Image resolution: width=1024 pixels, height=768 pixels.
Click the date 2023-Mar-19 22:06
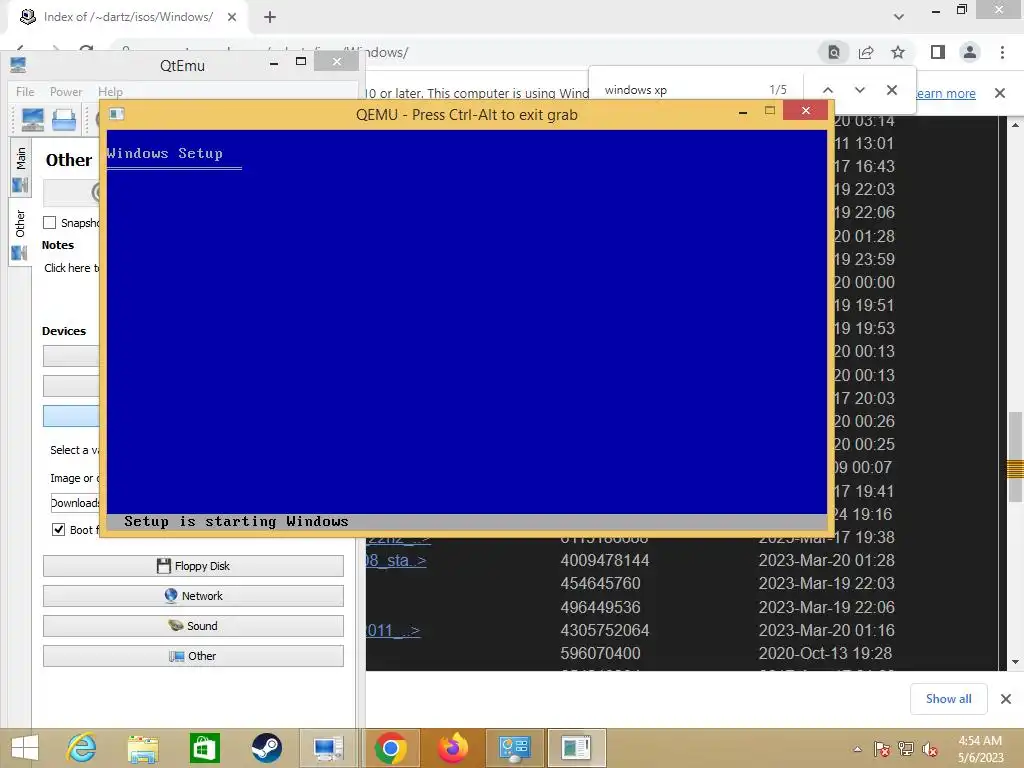[826, 607]
